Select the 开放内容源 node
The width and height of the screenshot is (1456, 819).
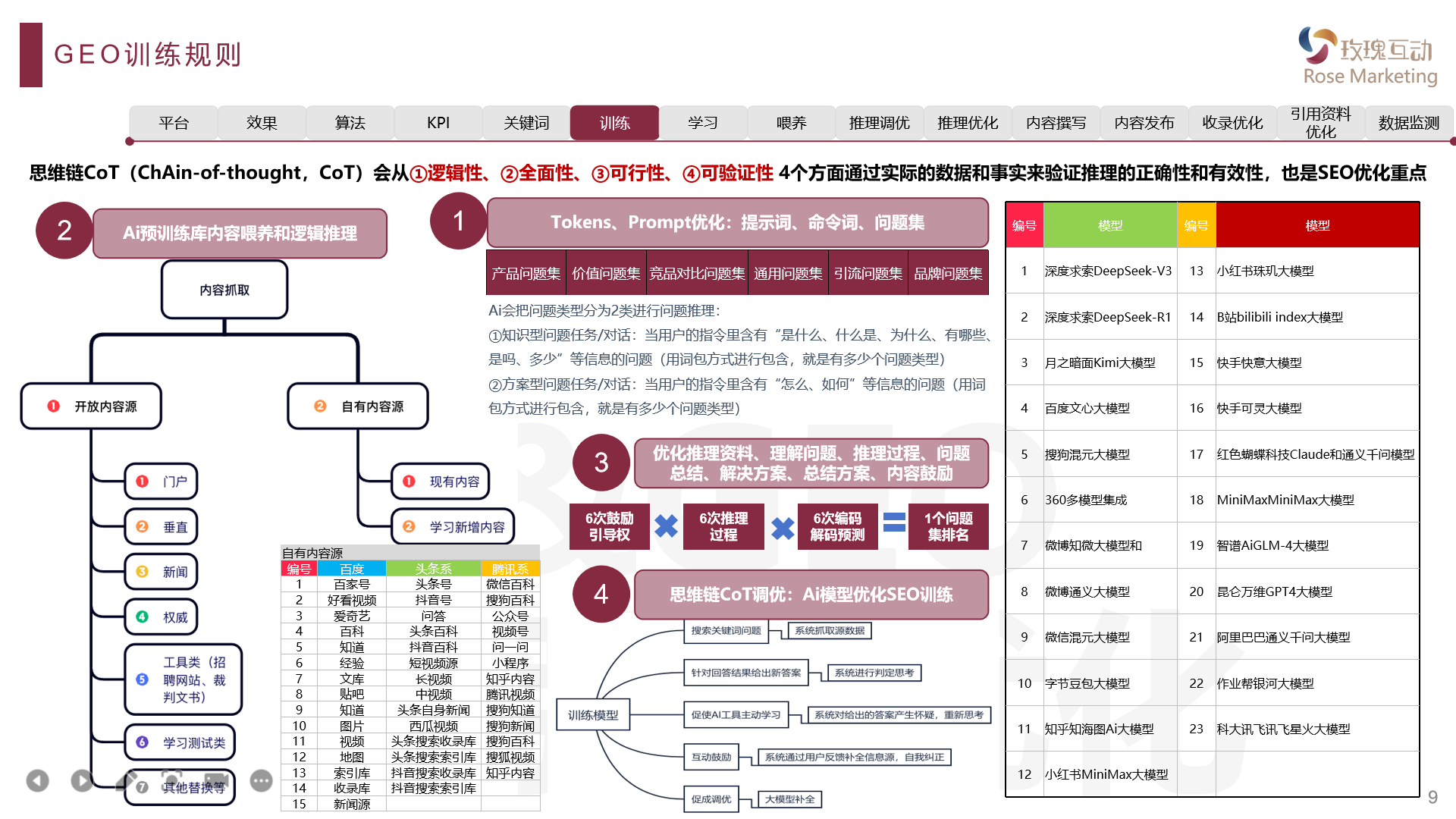(92, 406)
